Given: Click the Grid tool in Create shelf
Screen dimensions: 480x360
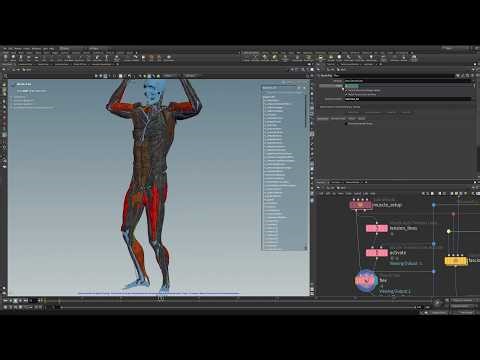Looking at the screenshot, I should coord(36,59).
